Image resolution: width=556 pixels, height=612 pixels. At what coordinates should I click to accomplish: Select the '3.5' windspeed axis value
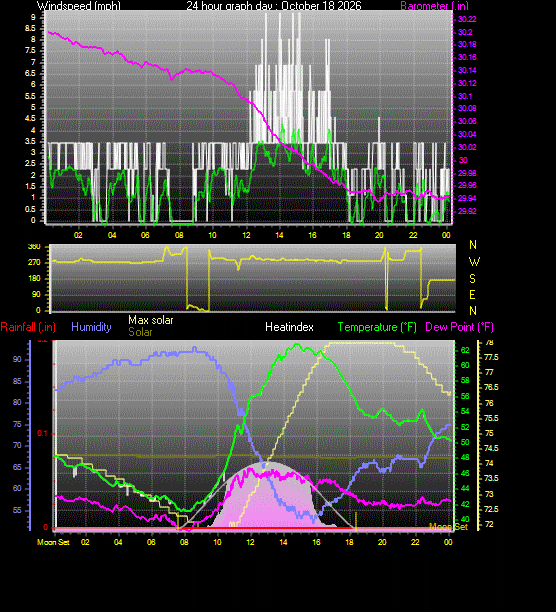[30, 141]
